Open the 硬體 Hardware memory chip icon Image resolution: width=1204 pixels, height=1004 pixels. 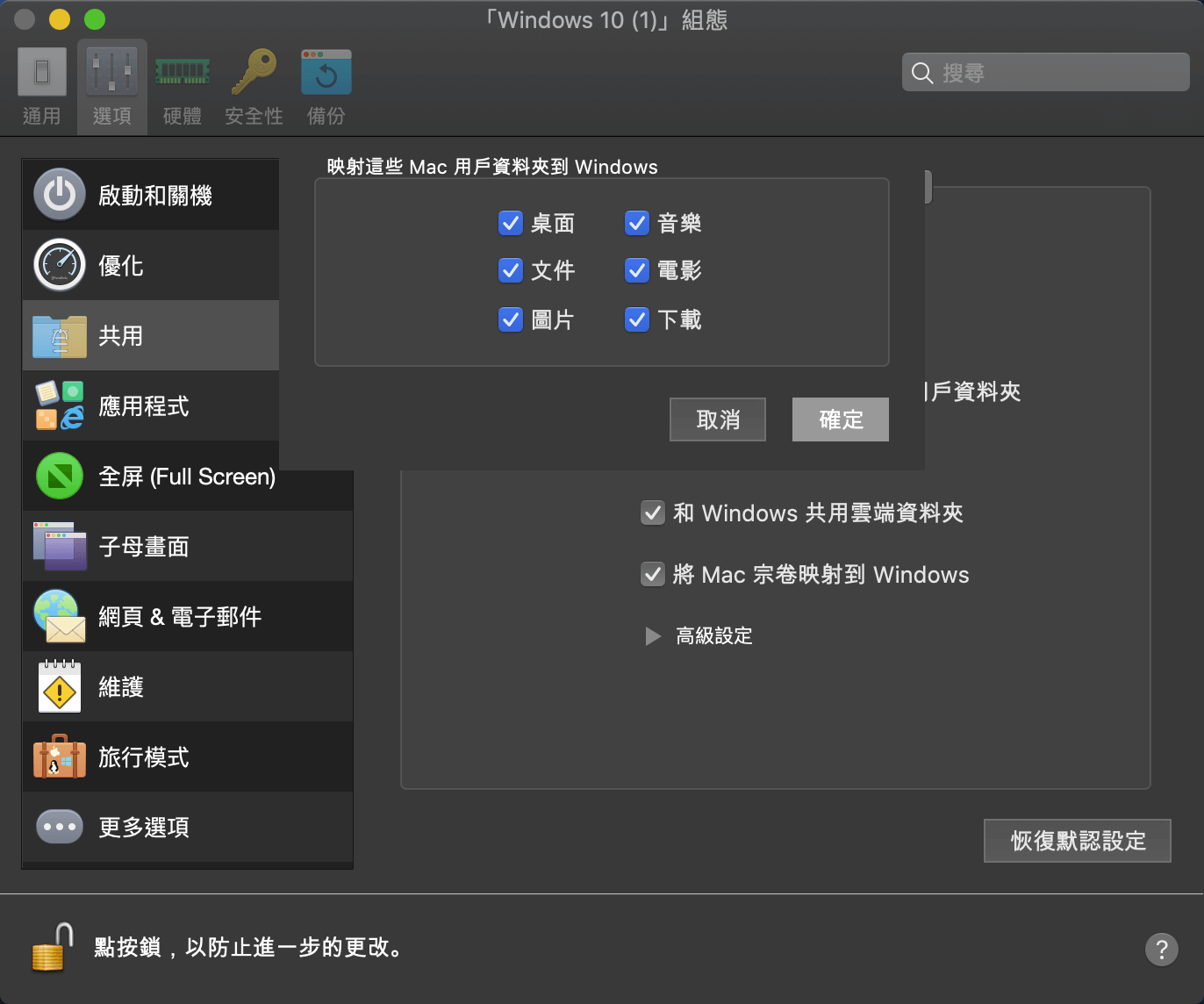pos(183,71)
